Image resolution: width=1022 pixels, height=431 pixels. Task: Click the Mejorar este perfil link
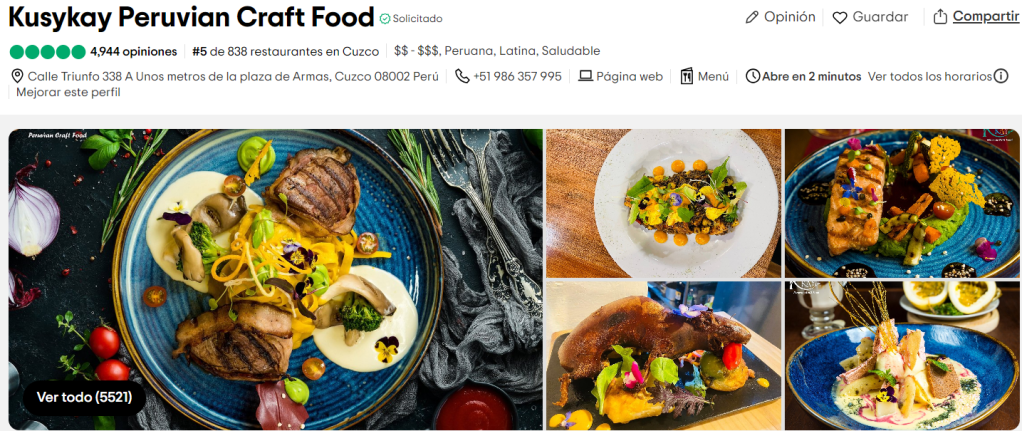[68, 92]
